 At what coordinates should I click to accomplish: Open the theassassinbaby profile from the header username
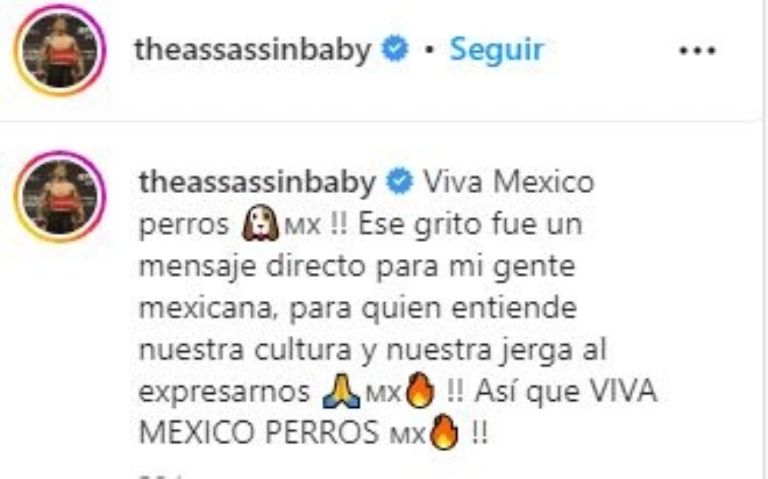(x=253, y=50)
